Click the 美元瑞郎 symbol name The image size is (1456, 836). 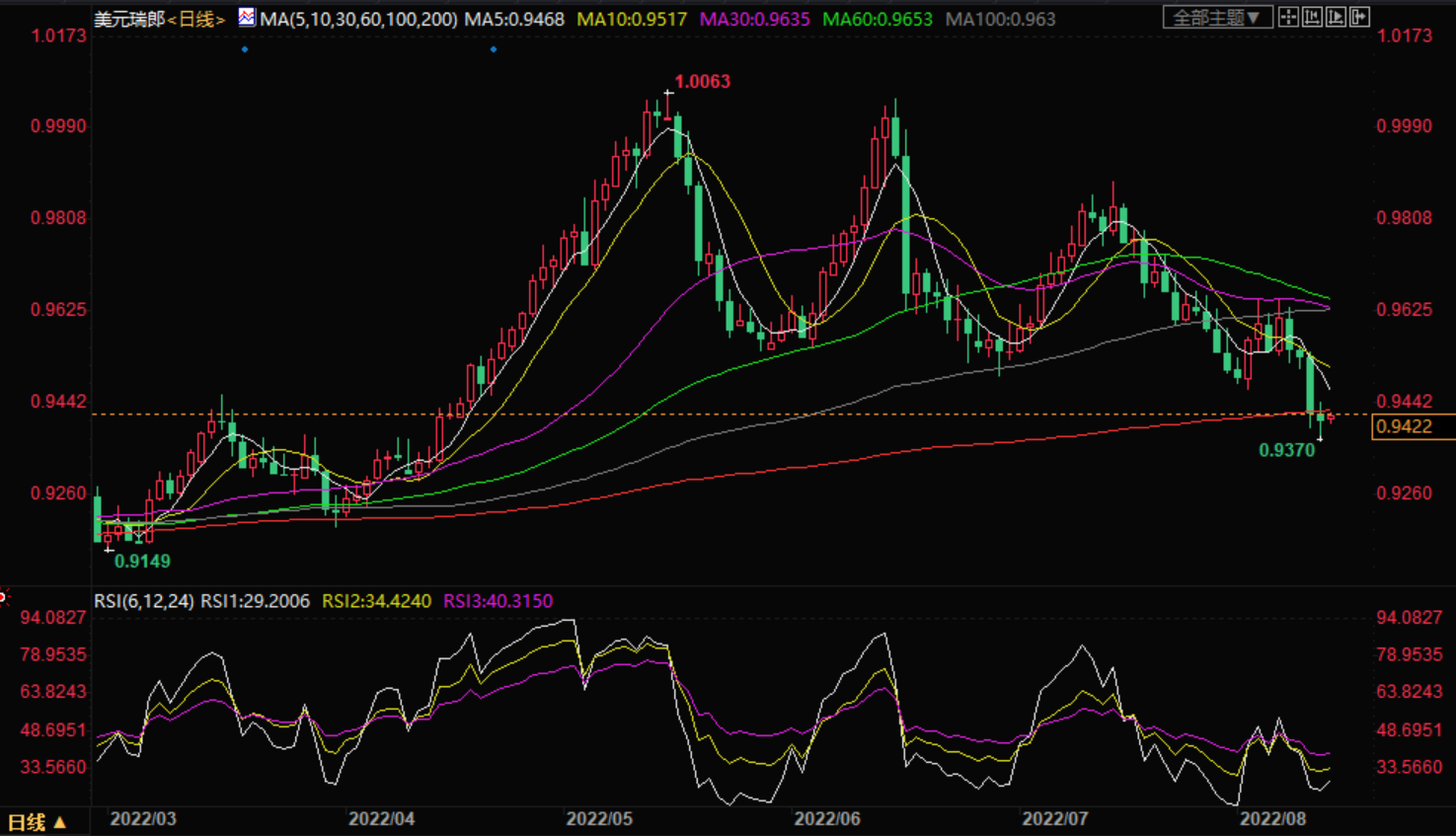click(128, 20)
